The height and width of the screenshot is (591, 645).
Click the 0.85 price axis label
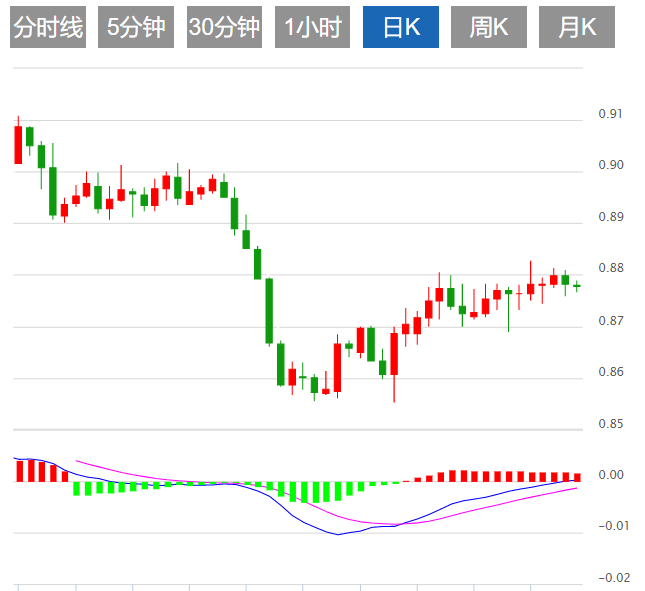click(610, 424)
